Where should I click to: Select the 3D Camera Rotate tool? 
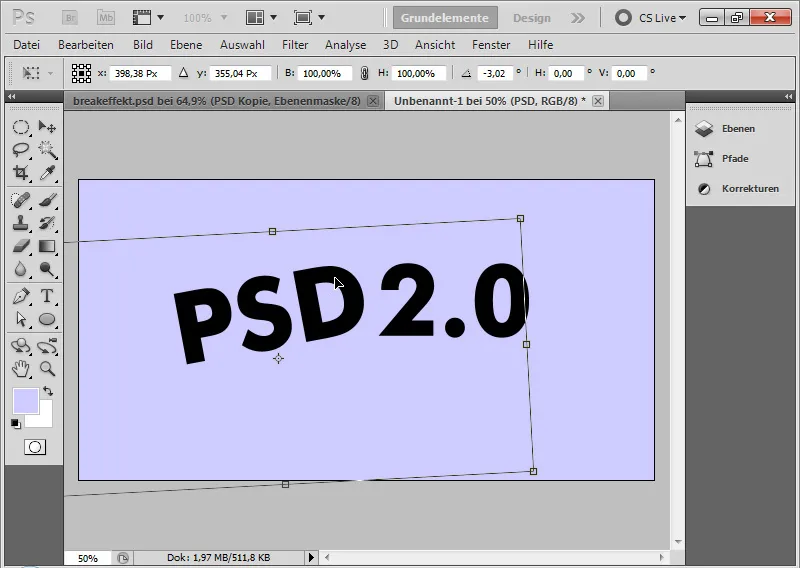(47, 346)
